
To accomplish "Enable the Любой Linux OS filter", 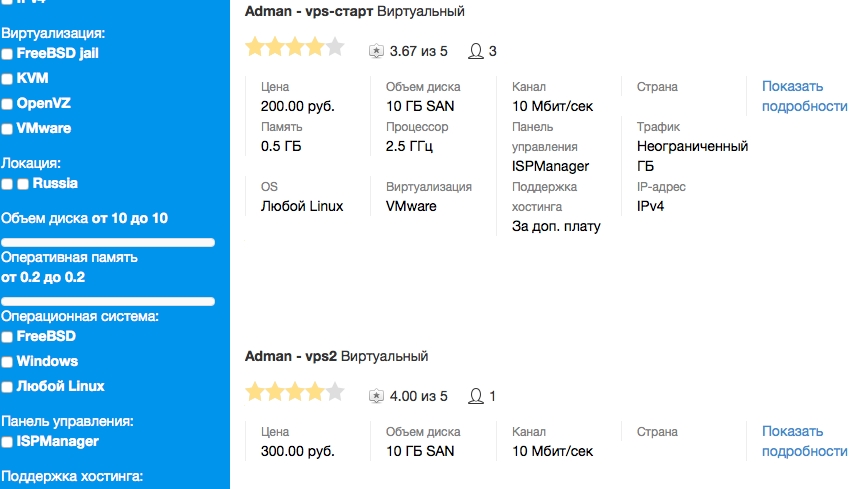I will click(x=8, y=387).
